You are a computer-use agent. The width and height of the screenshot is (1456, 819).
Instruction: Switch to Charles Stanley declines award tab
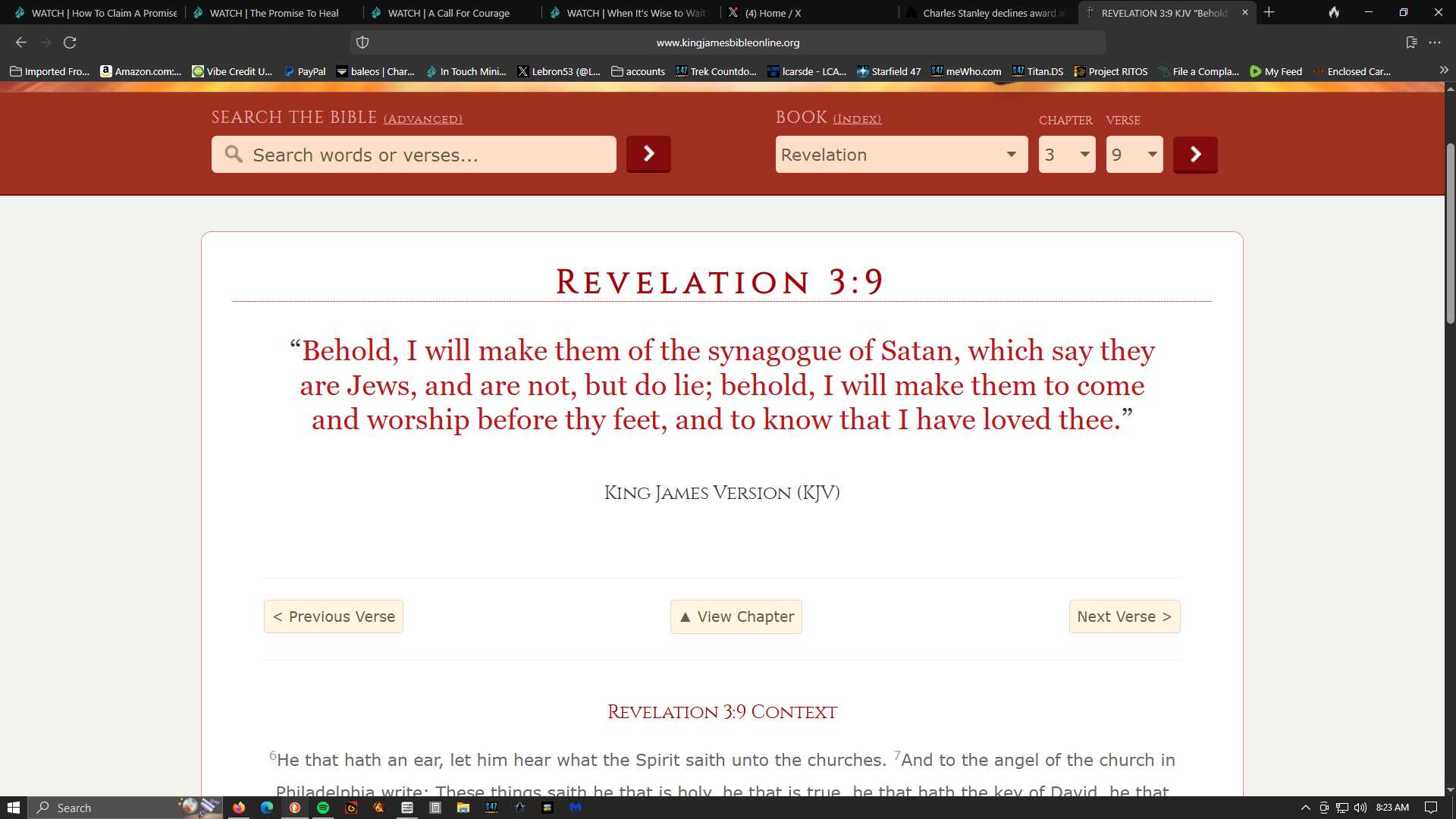click(987, 13)
